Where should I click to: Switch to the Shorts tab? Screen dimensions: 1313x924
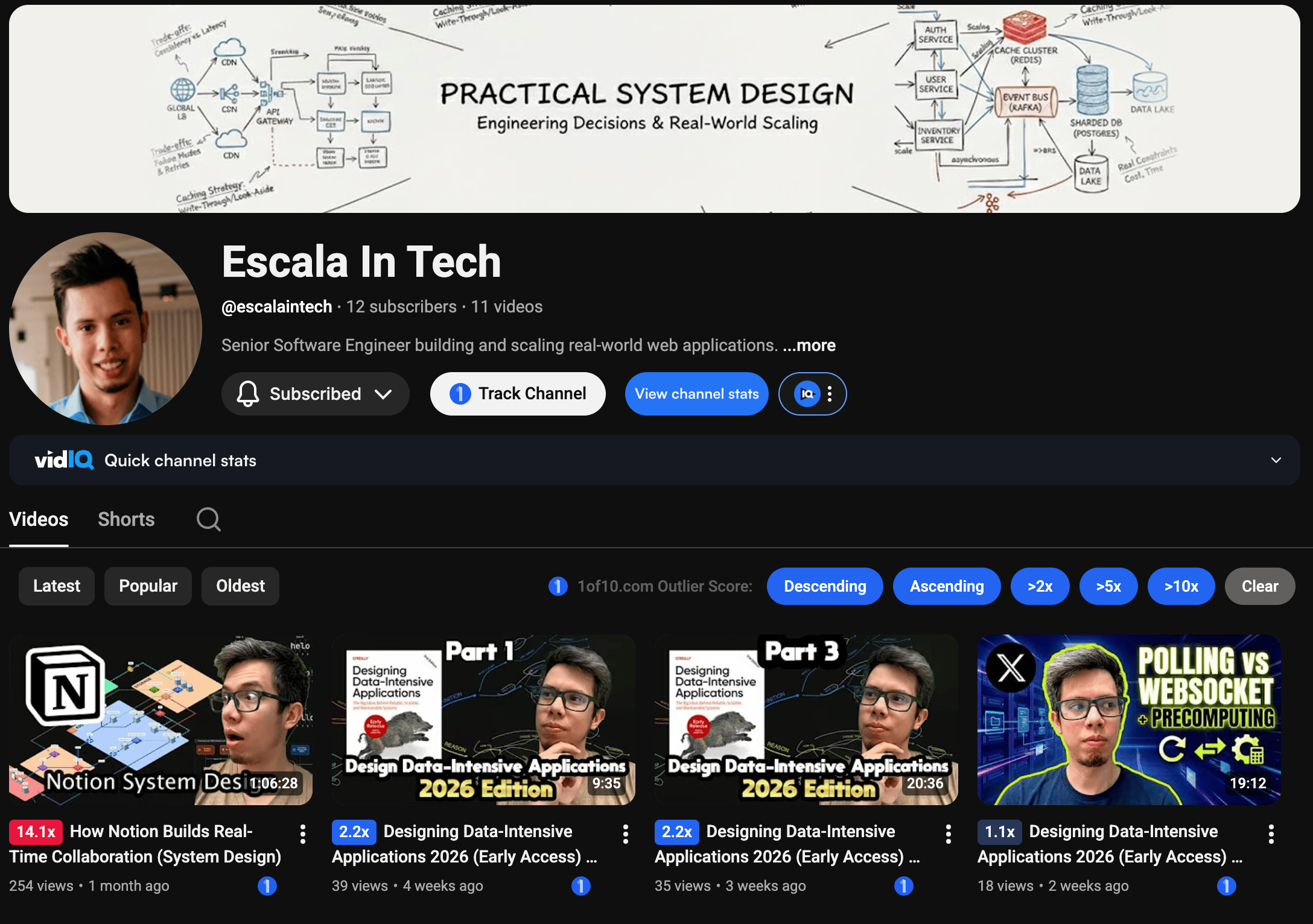pos(126,519)
